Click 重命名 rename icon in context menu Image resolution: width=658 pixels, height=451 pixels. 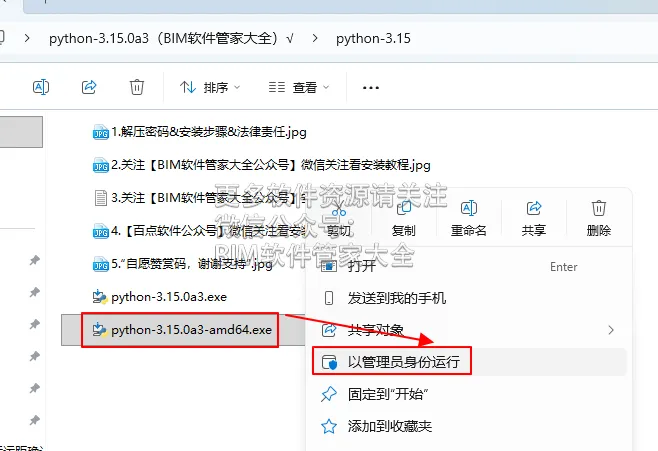click(x=468, y=219)
